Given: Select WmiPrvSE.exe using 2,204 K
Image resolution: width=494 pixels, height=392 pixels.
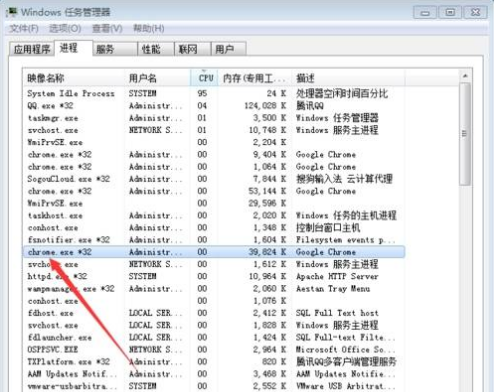Looking at the screenshot, I should point(214,142).
